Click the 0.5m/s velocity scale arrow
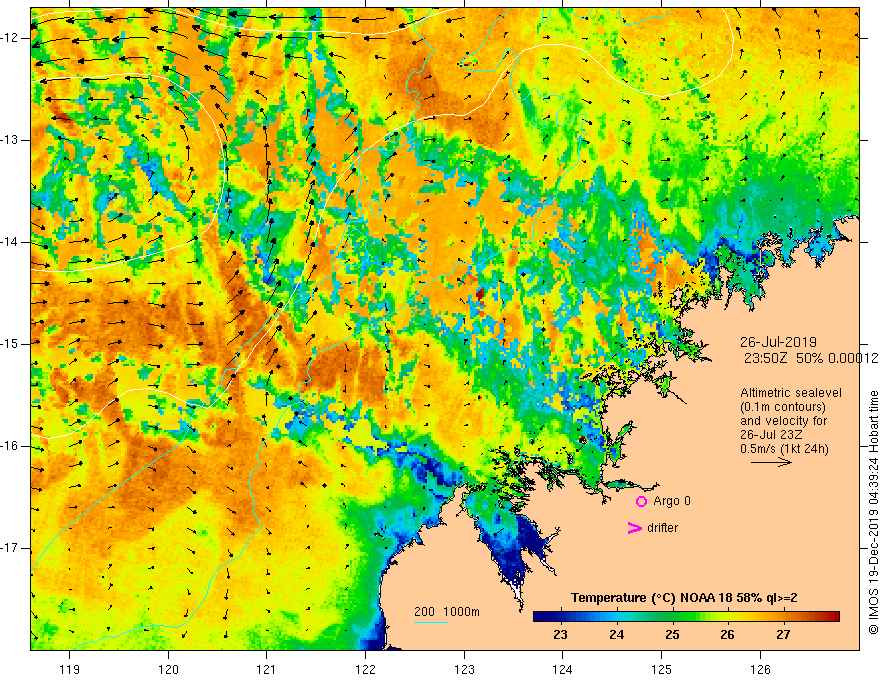 pyautogui.click(x=771, y=462)
